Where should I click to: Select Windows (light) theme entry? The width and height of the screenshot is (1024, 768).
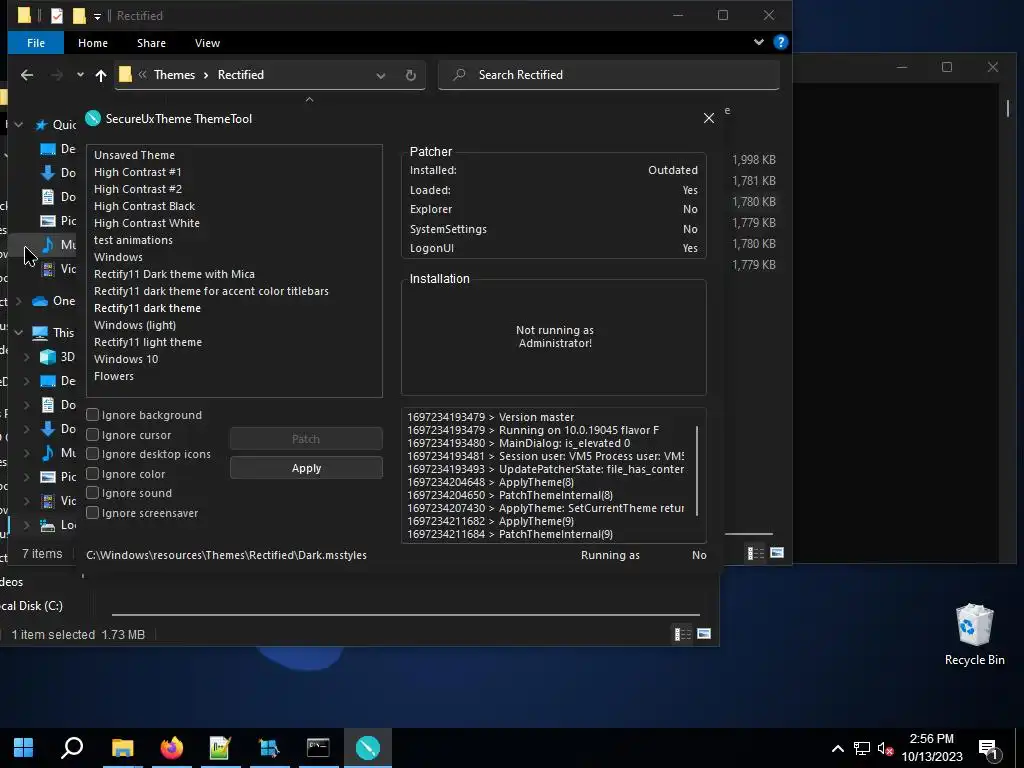[x=135, y=325]
